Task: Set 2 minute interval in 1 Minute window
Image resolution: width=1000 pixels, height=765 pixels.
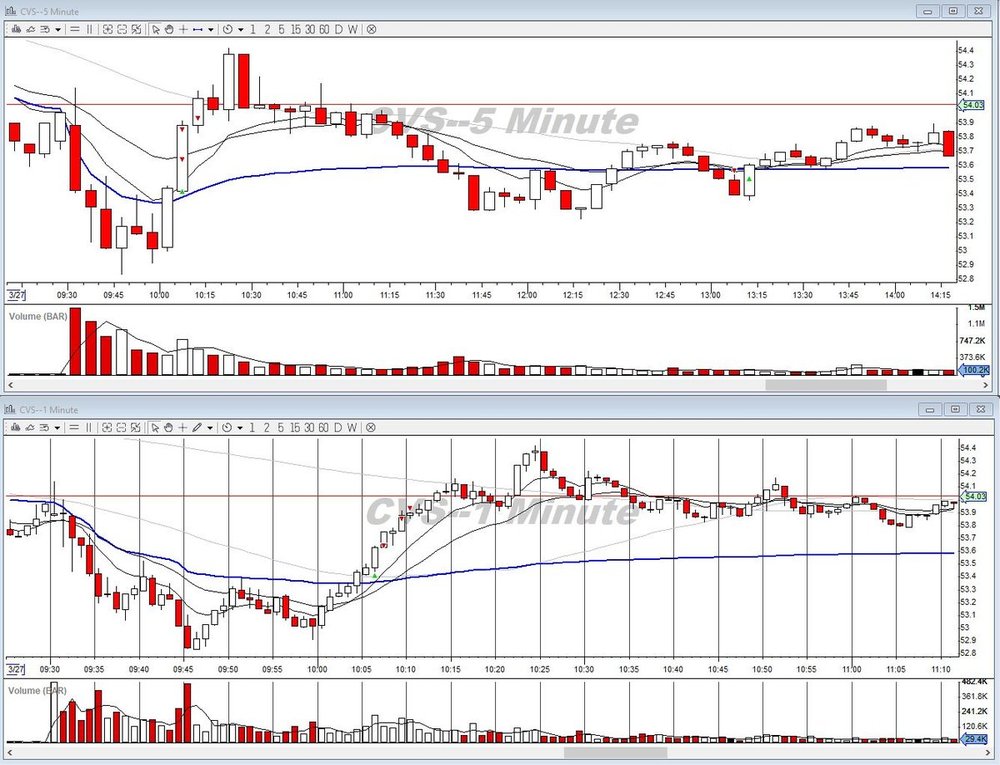Action: click(x=267, y=428)
